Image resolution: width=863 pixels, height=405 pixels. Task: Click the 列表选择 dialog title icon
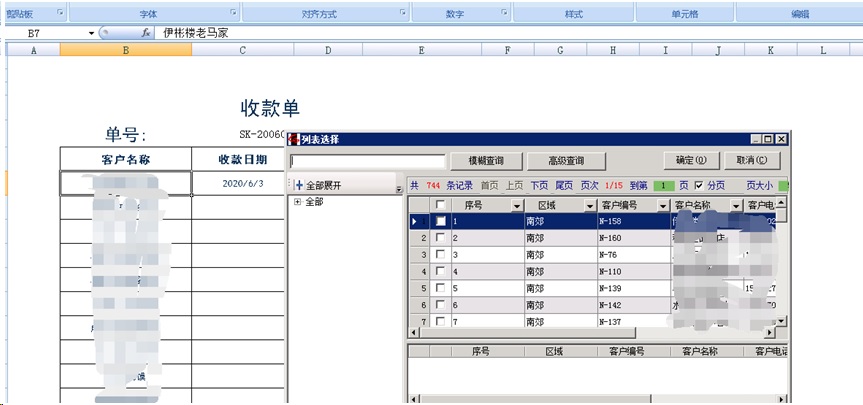pyautogui.click(x=294, y=140)
